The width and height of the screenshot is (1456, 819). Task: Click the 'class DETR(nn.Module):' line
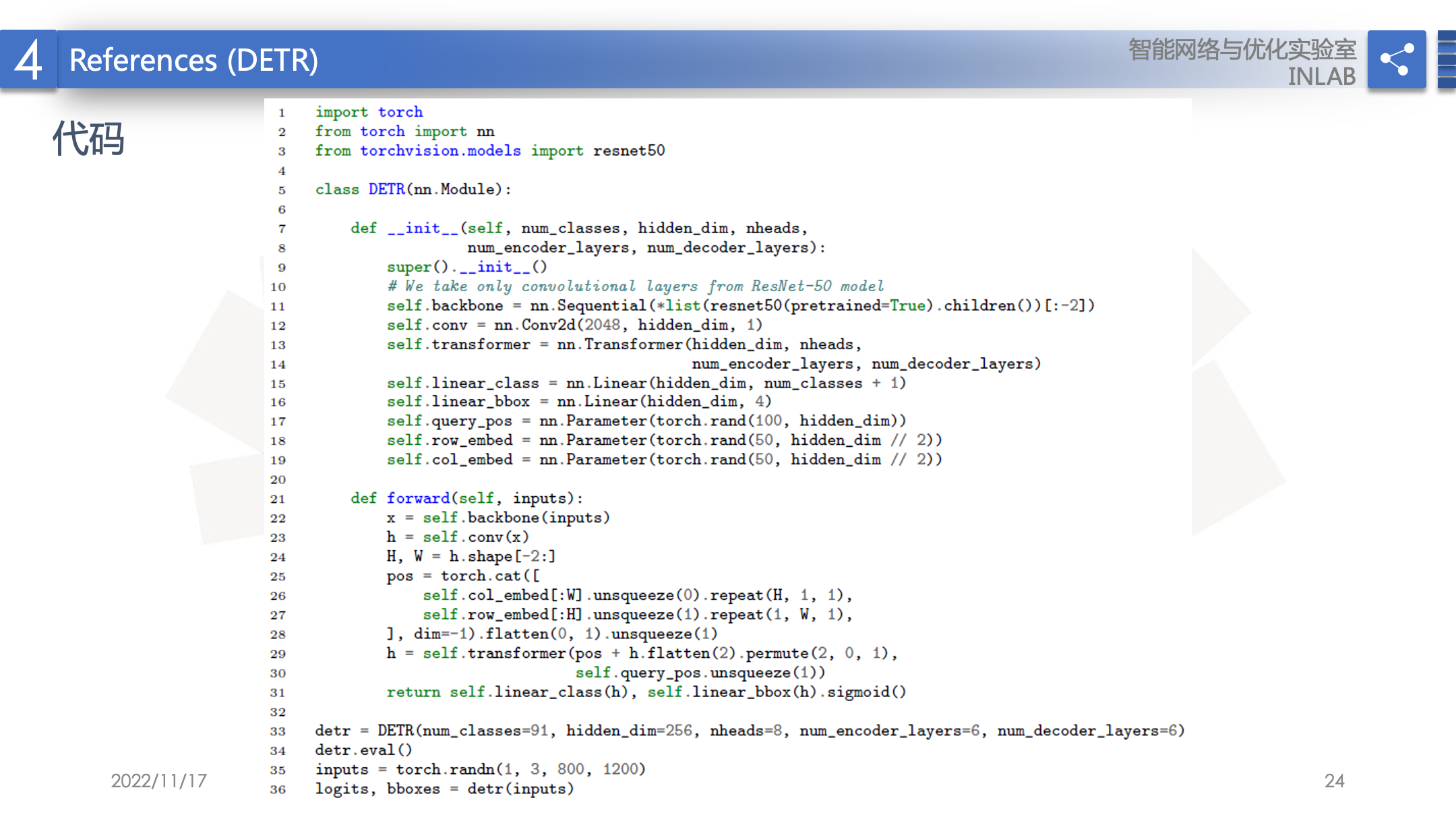click(x=413, y=189)
